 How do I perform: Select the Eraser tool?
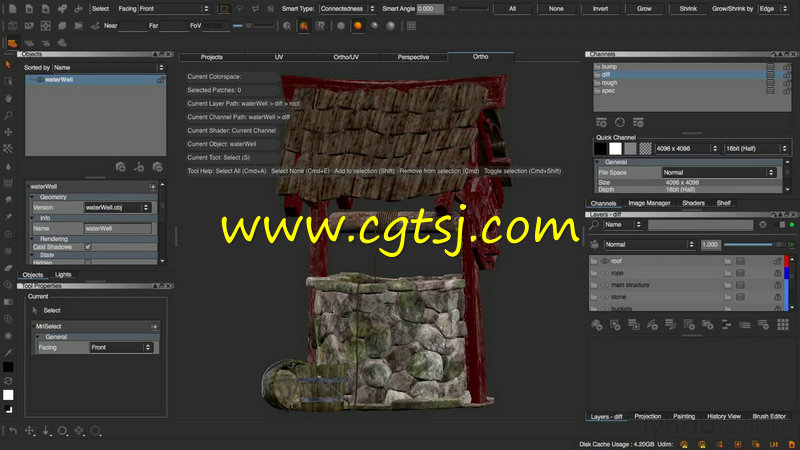coord(8,268)
